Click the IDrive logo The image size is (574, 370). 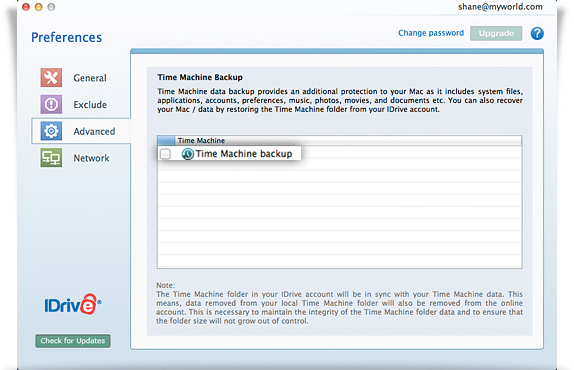tap(73, 304)
